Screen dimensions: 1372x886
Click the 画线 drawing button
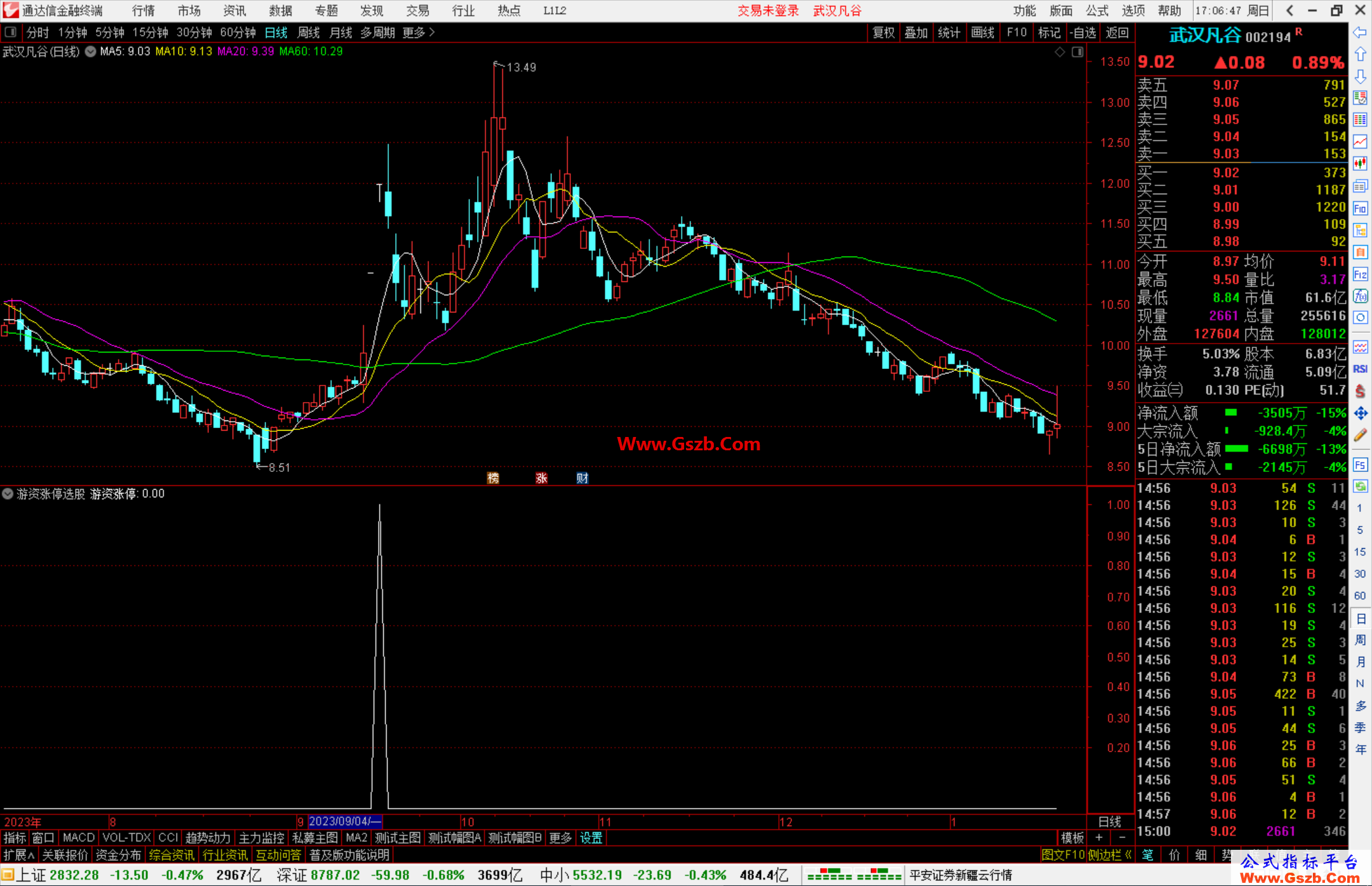[x=983, y=32]
